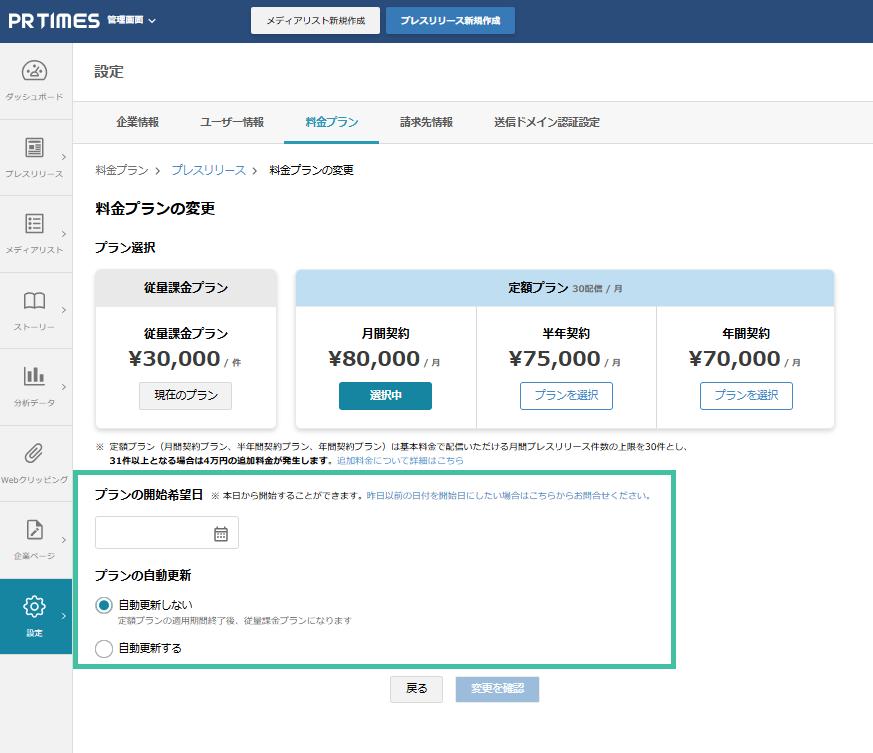Click the 設定 gear icon in sidebar

click(35, 607)
